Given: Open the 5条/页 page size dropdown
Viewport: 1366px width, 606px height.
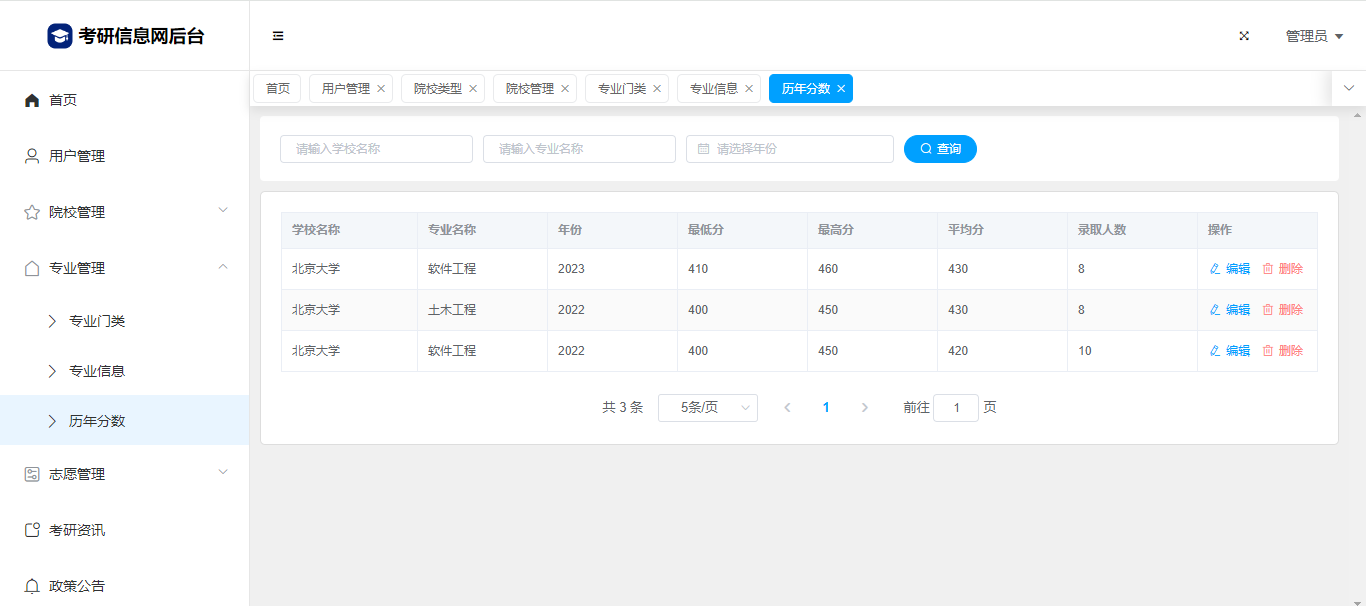Looking at the screenshot, I should pyautogui.click(x=707, y=408).
